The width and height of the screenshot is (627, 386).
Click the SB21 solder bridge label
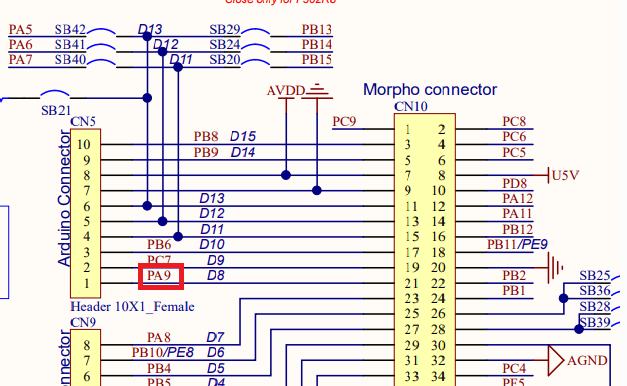[x=56, y=110]
